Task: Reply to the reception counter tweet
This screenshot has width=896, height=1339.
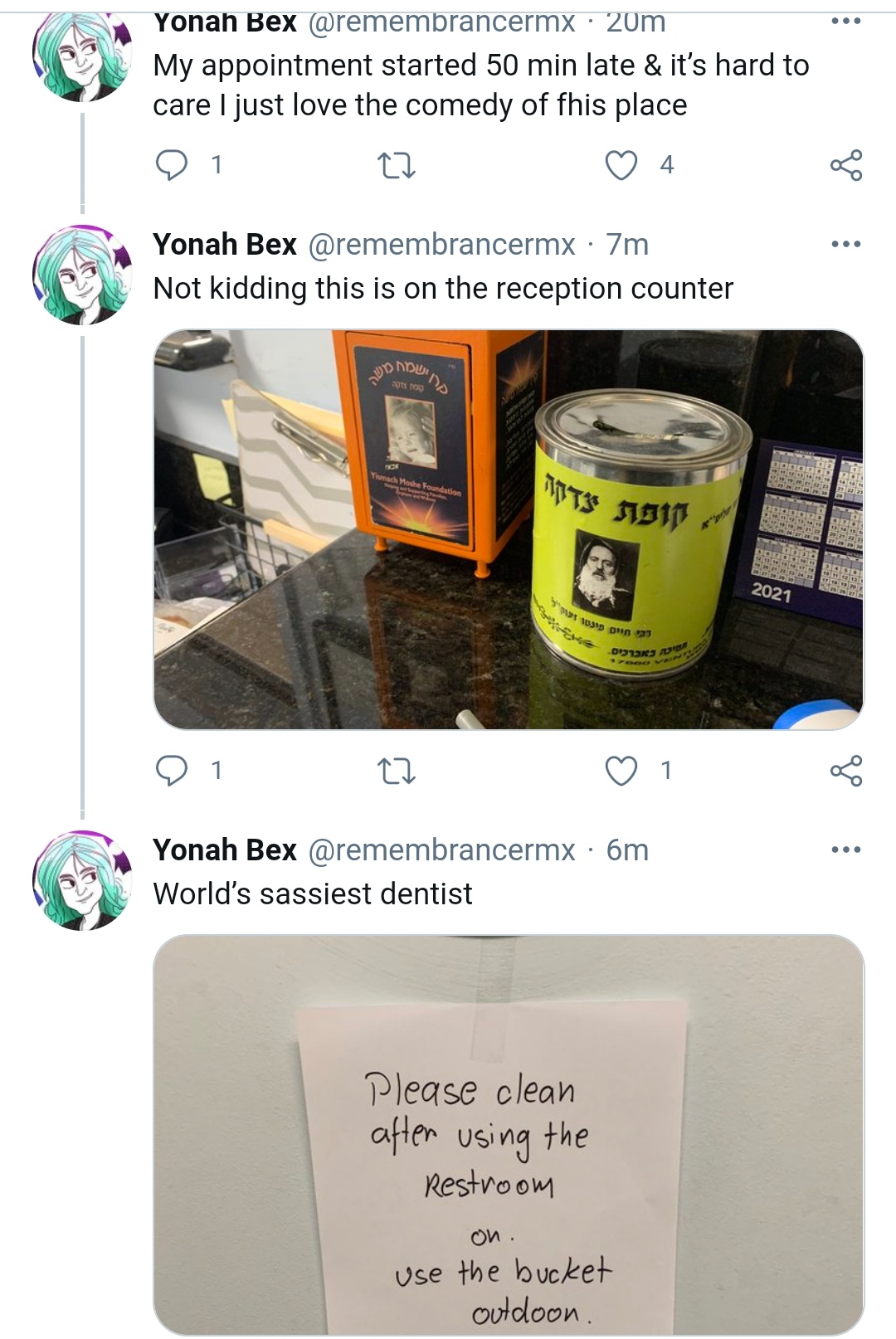Action: [x=172, y=771]
